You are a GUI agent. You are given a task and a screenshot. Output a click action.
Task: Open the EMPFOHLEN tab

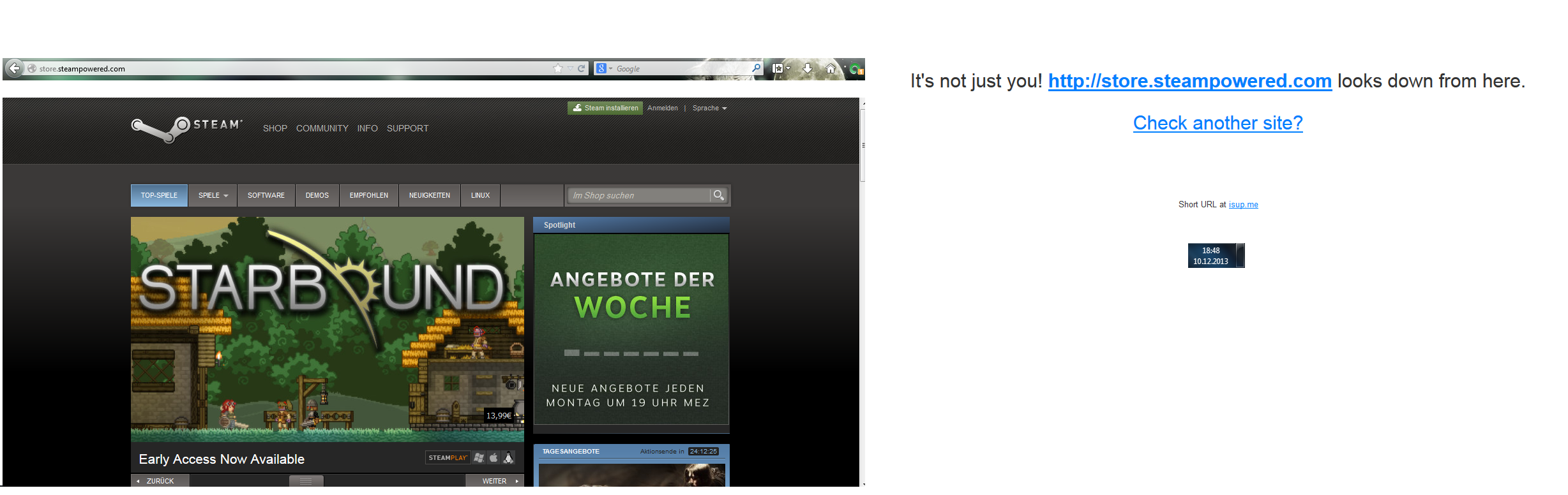369,195
